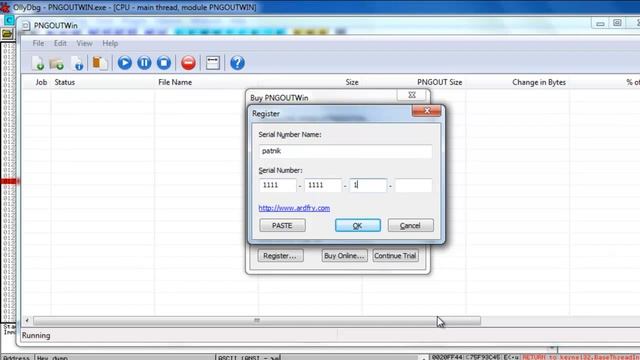Screen dimensions: 640x360
Task: Click the OllyDbg C window icon
Action: tap(9, 20)
